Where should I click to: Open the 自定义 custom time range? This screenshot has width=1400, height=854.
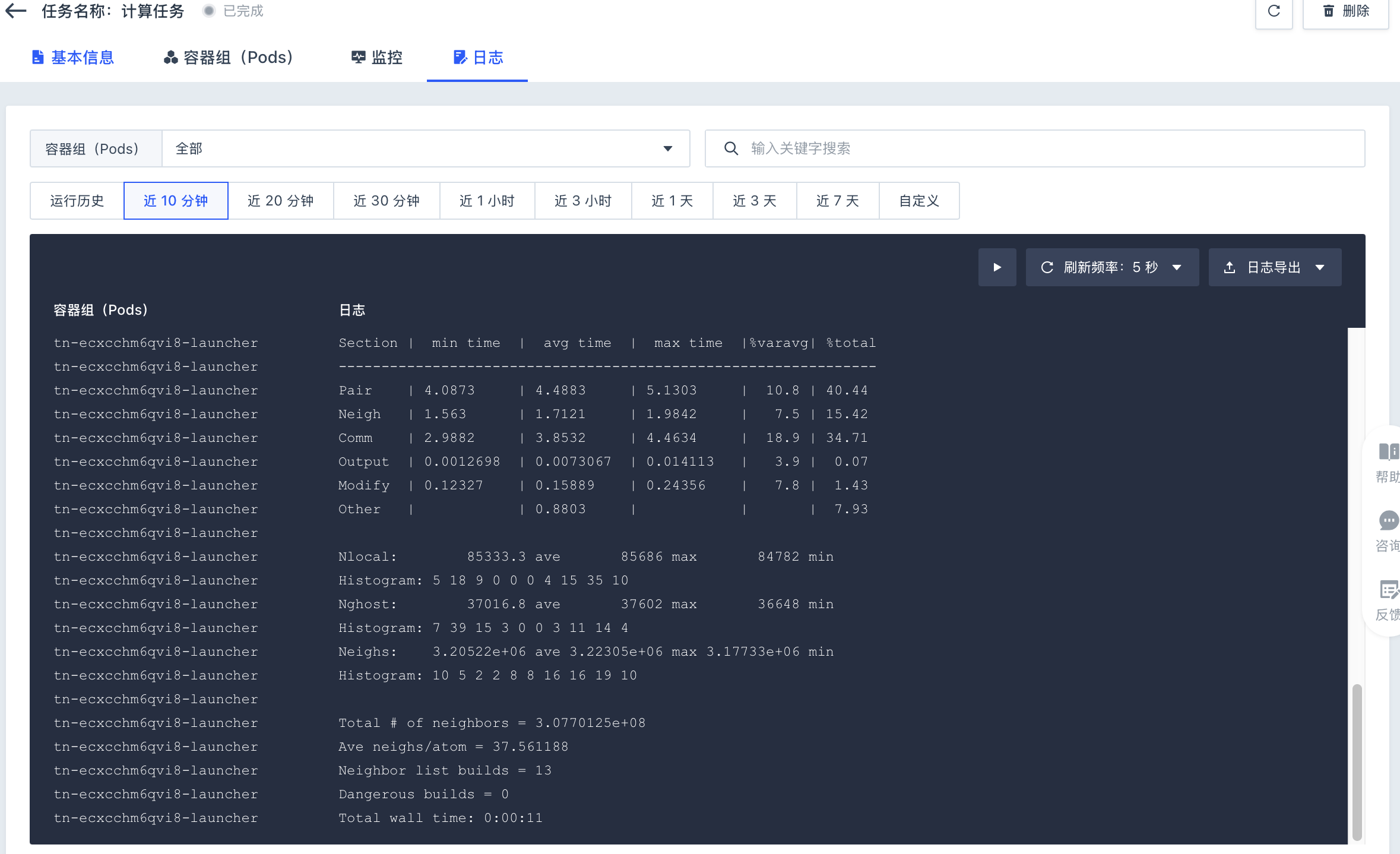point(919,201)
